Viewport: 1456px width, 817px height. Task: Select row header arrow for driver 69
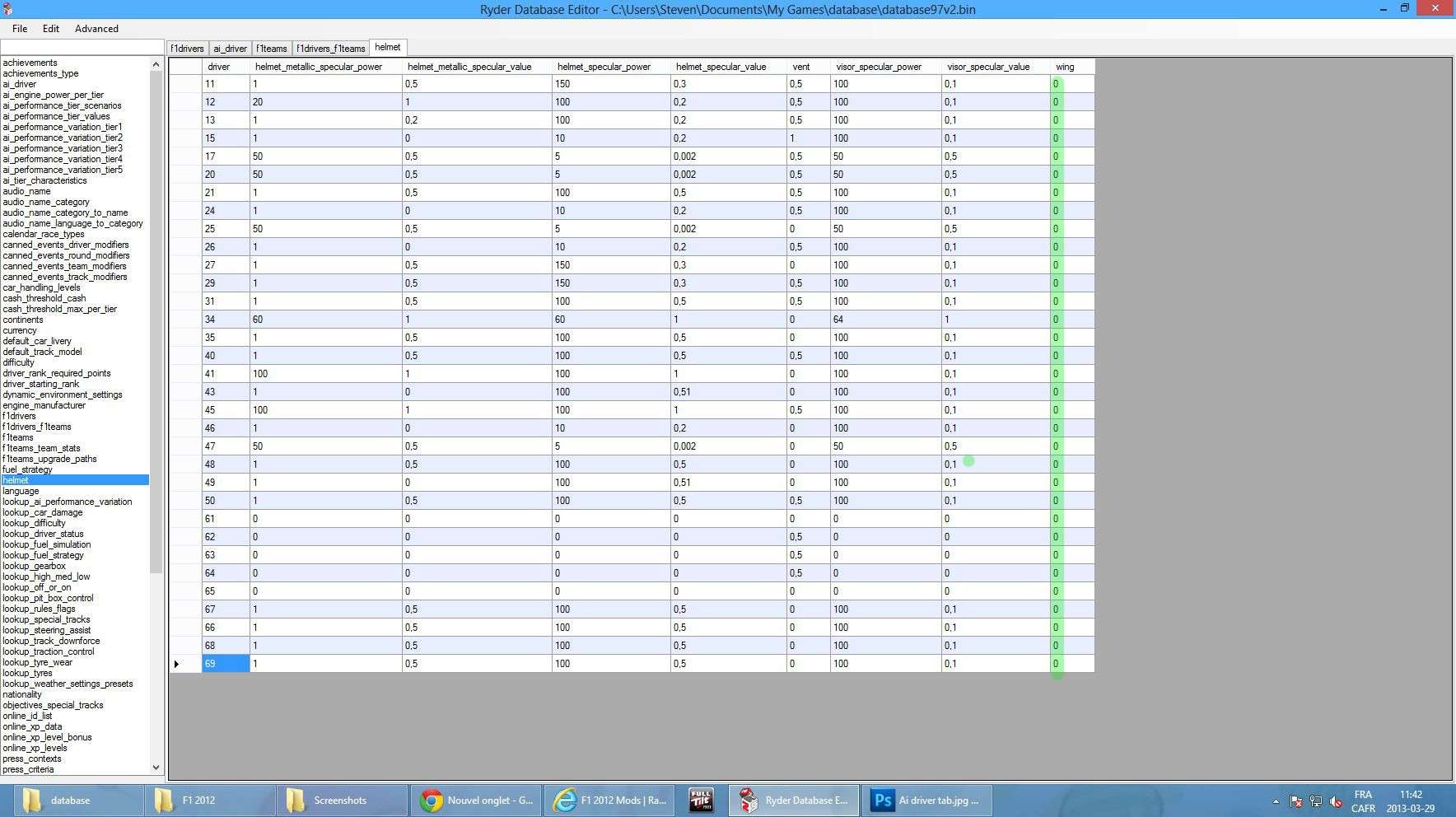[x=185, y=664]
